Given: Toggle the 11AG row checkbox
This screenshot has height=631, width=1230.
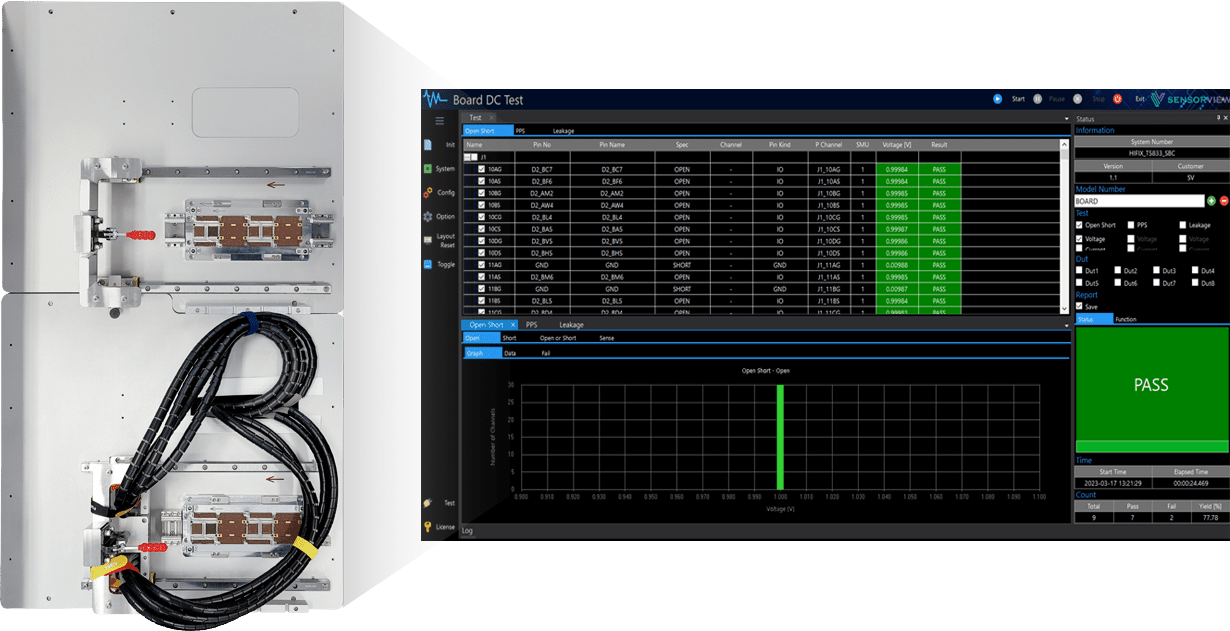Looking at the screenshot, I should [x=482, y=265].
